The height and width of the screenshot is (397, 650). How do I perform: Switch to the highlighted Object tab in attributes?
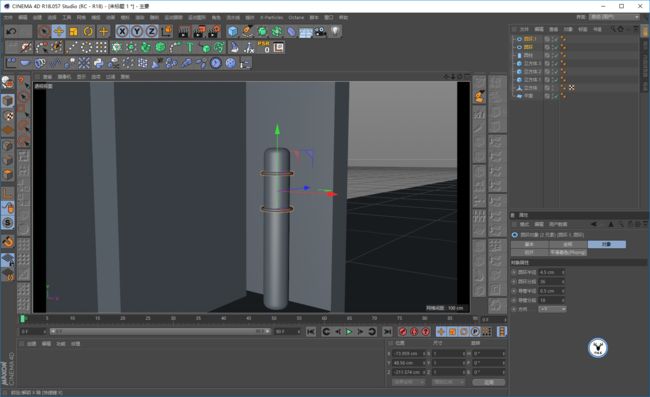[x=606, y=244]
